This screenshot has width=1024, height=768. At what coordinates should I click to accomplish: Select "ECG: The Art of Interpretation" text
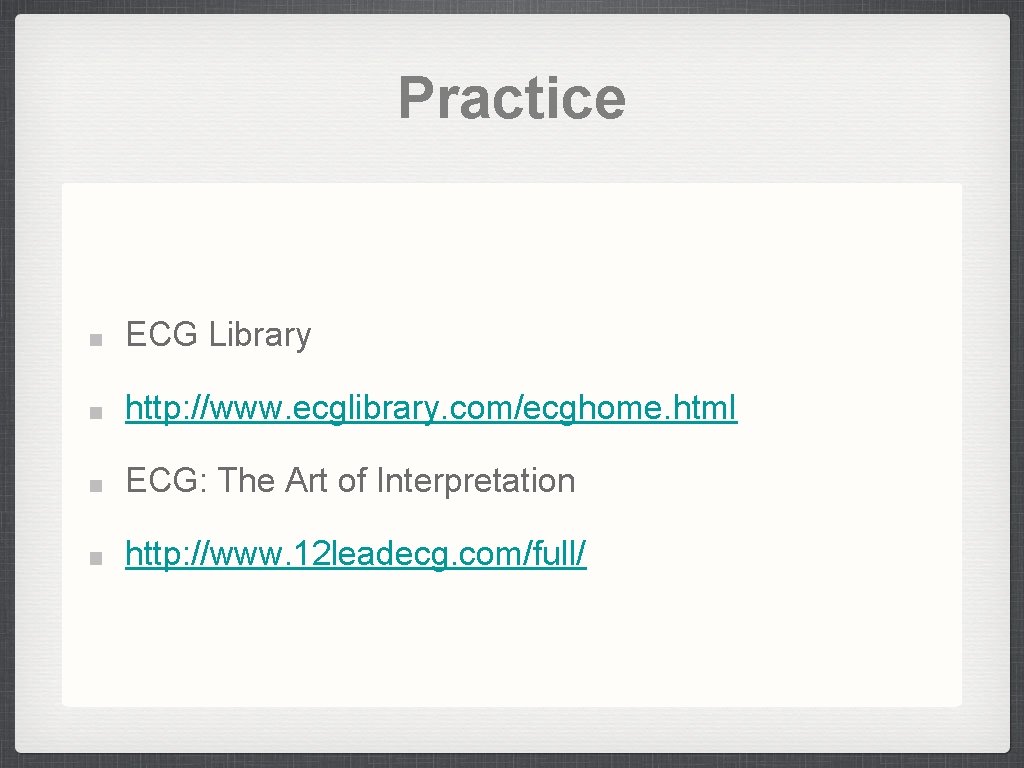pos(350,481)
